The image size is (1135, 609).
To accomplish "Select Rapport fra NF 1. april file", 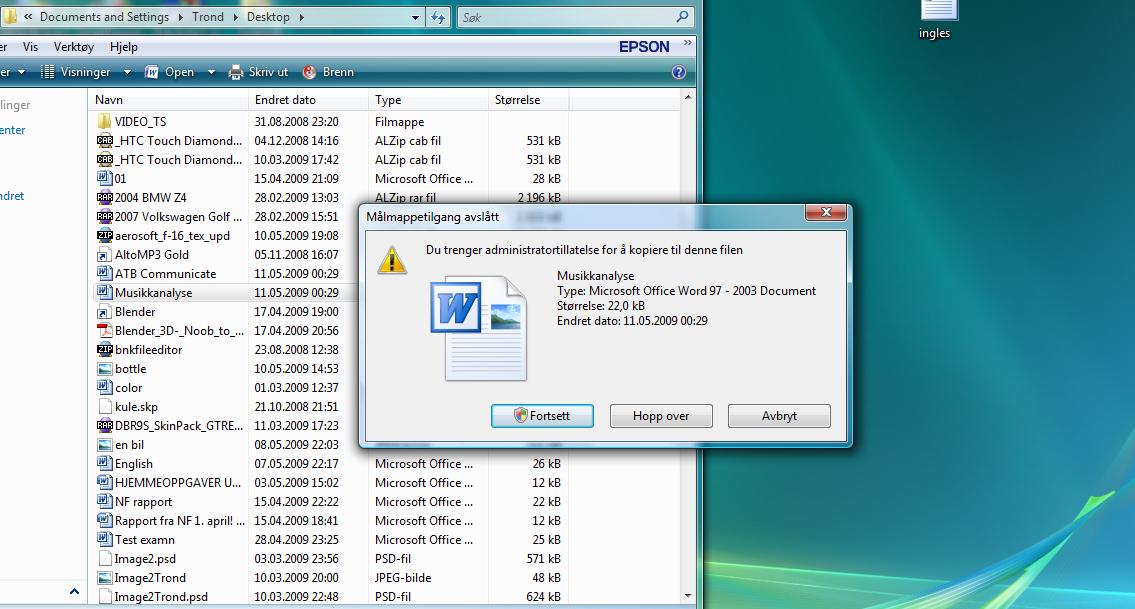I will (x=180, y=521).
